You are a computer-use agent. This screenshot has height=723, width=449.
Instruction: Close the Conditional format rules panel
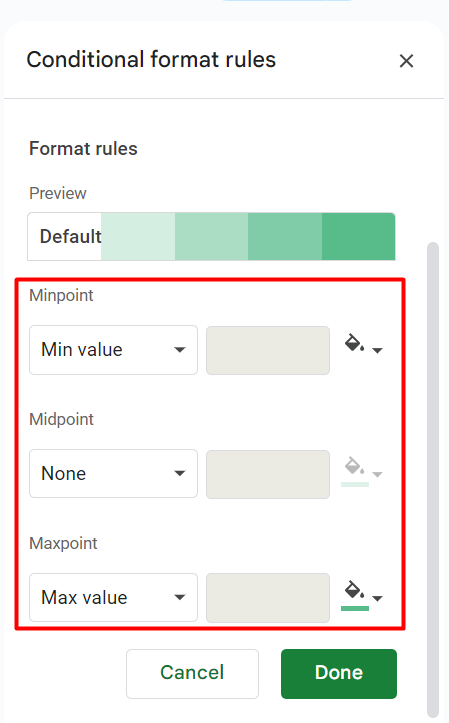pos(406,61)
